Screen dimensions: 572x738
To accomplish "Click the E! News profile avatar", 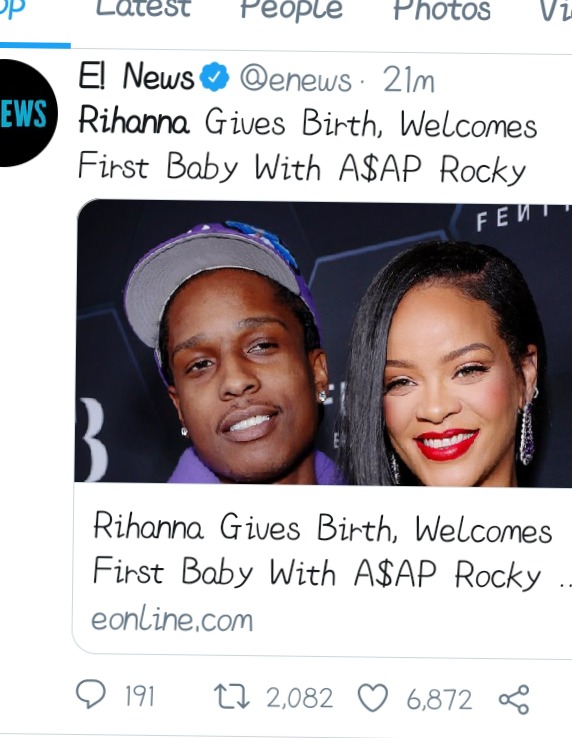I will pos(26,113).
